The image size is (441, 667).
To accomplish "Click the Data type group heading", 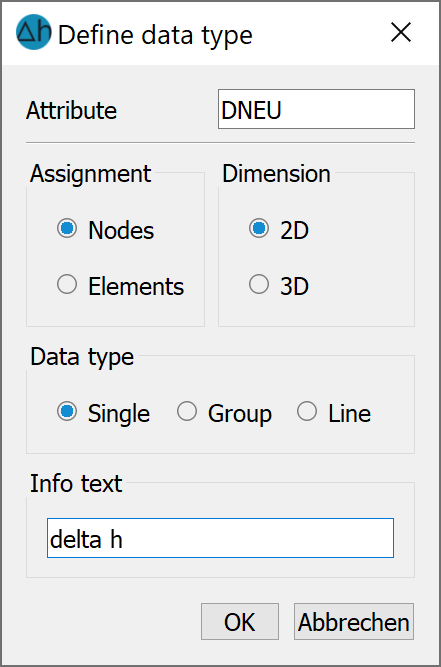I will coord(82,356).
